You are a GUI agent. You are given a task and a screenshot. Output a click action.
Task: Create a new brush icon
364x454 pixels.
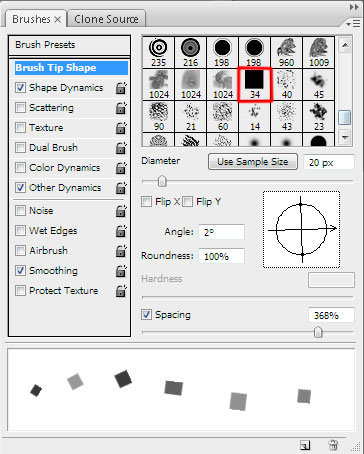pos(305,445)
